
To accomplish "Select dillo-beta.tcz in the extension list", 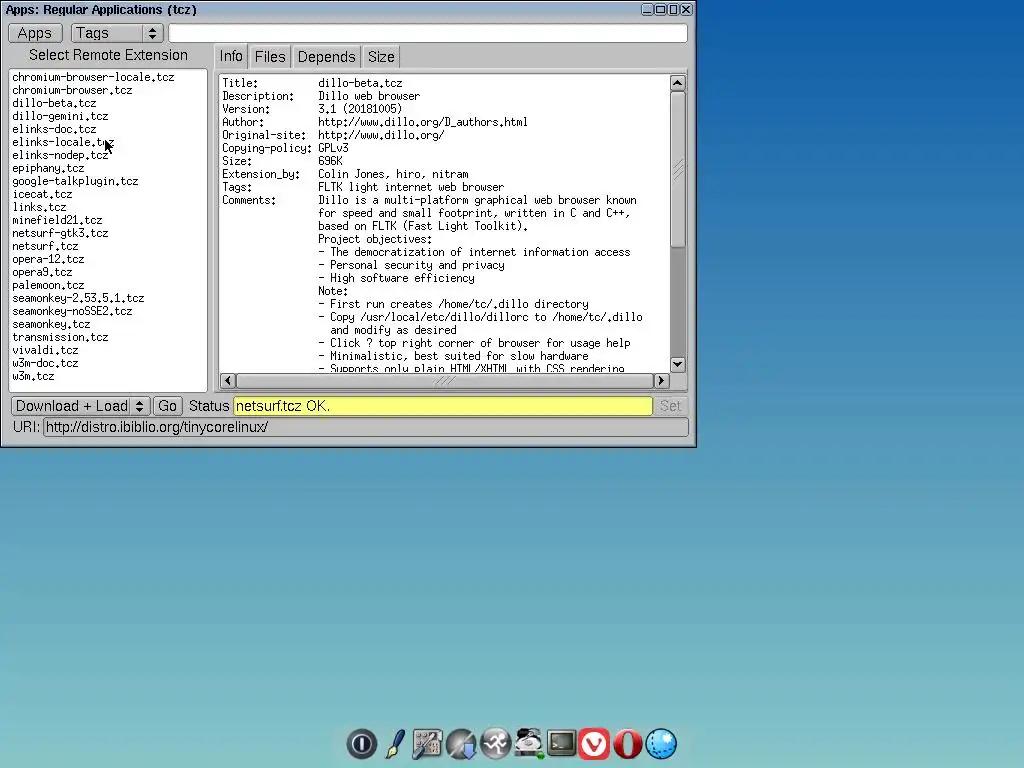I will pos(108,103).
